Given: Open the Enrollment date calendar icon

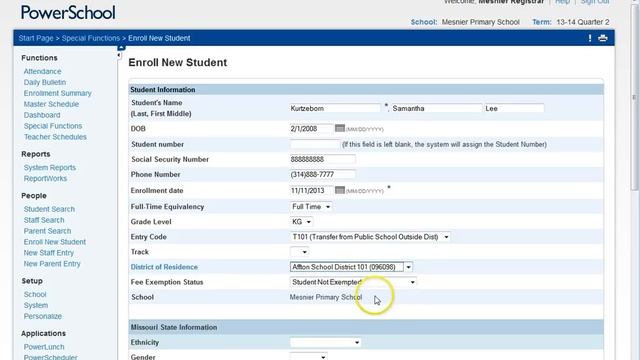Looking at the screenshot, I should 340,190.
